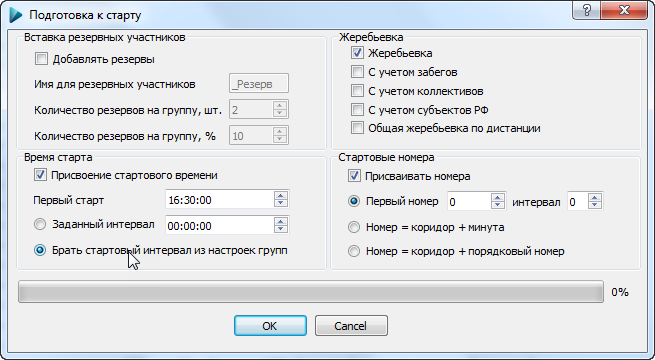Check Общая жеребьевка по дистанции
Screen dimensions: 655x360
click(x=357, y=128)
